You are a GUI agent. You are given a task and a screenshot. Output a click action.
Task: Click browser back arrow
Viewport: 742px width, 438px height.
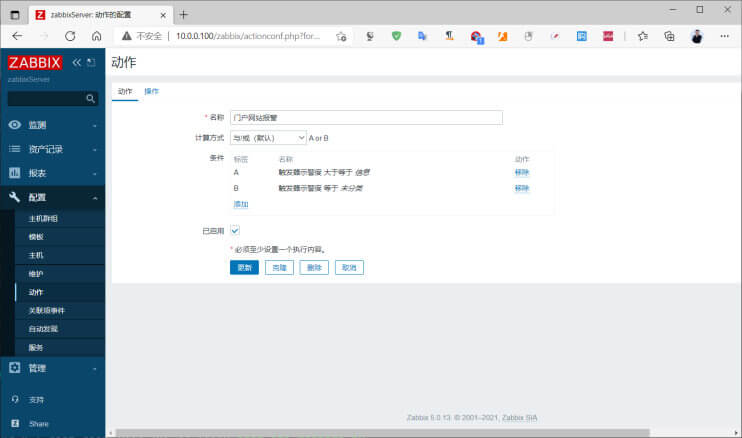click(18, 36)
